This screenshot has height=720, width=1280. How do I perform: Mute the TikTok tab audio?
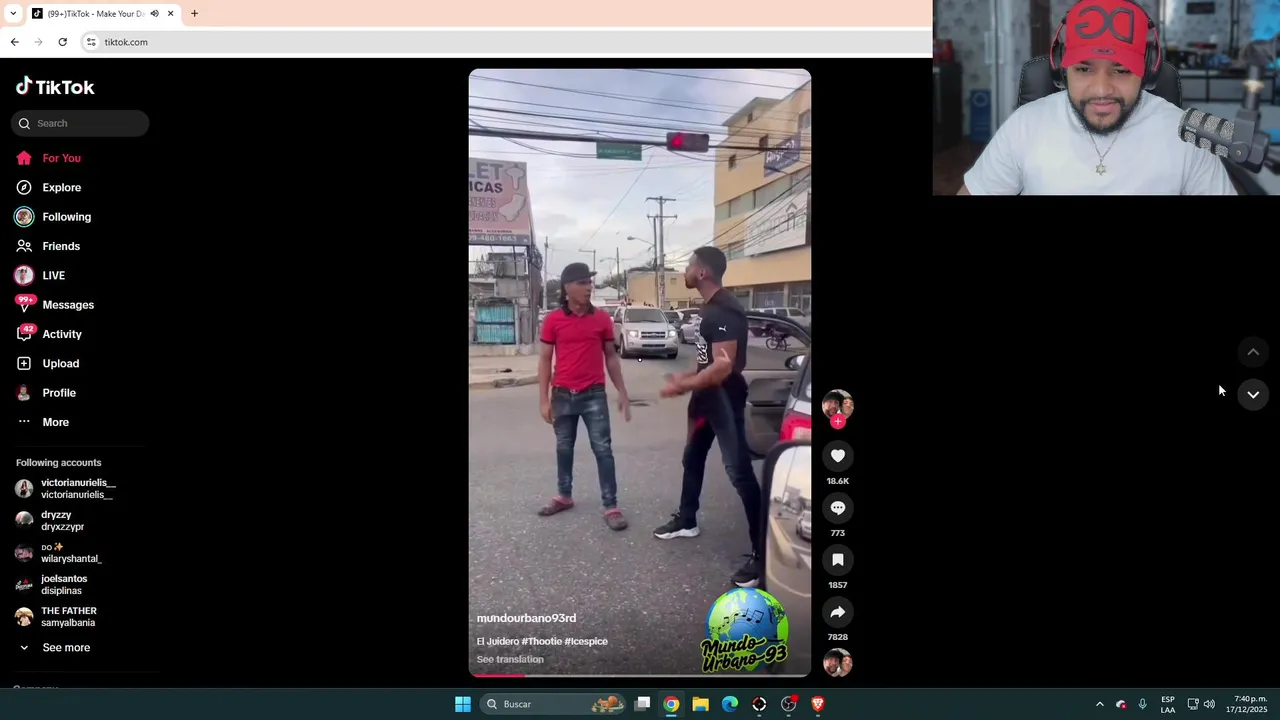point(154,14)
